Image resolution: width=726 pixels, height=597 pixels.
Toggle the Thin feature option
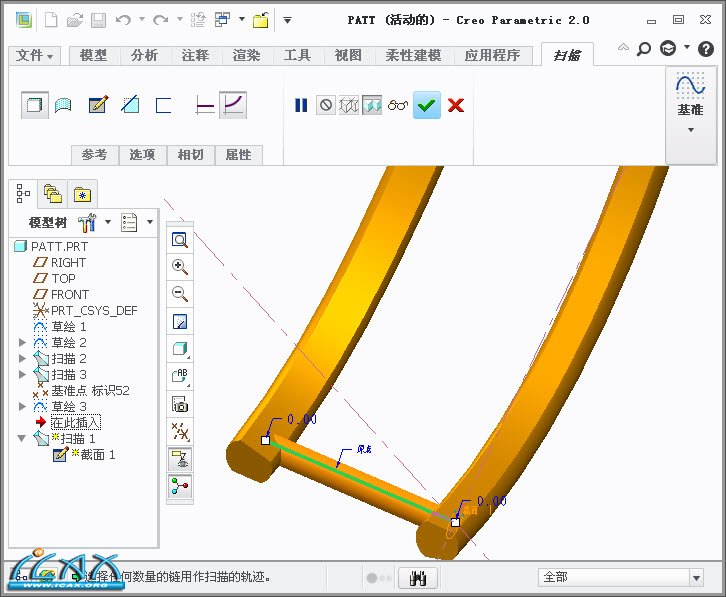coord(163,105)
